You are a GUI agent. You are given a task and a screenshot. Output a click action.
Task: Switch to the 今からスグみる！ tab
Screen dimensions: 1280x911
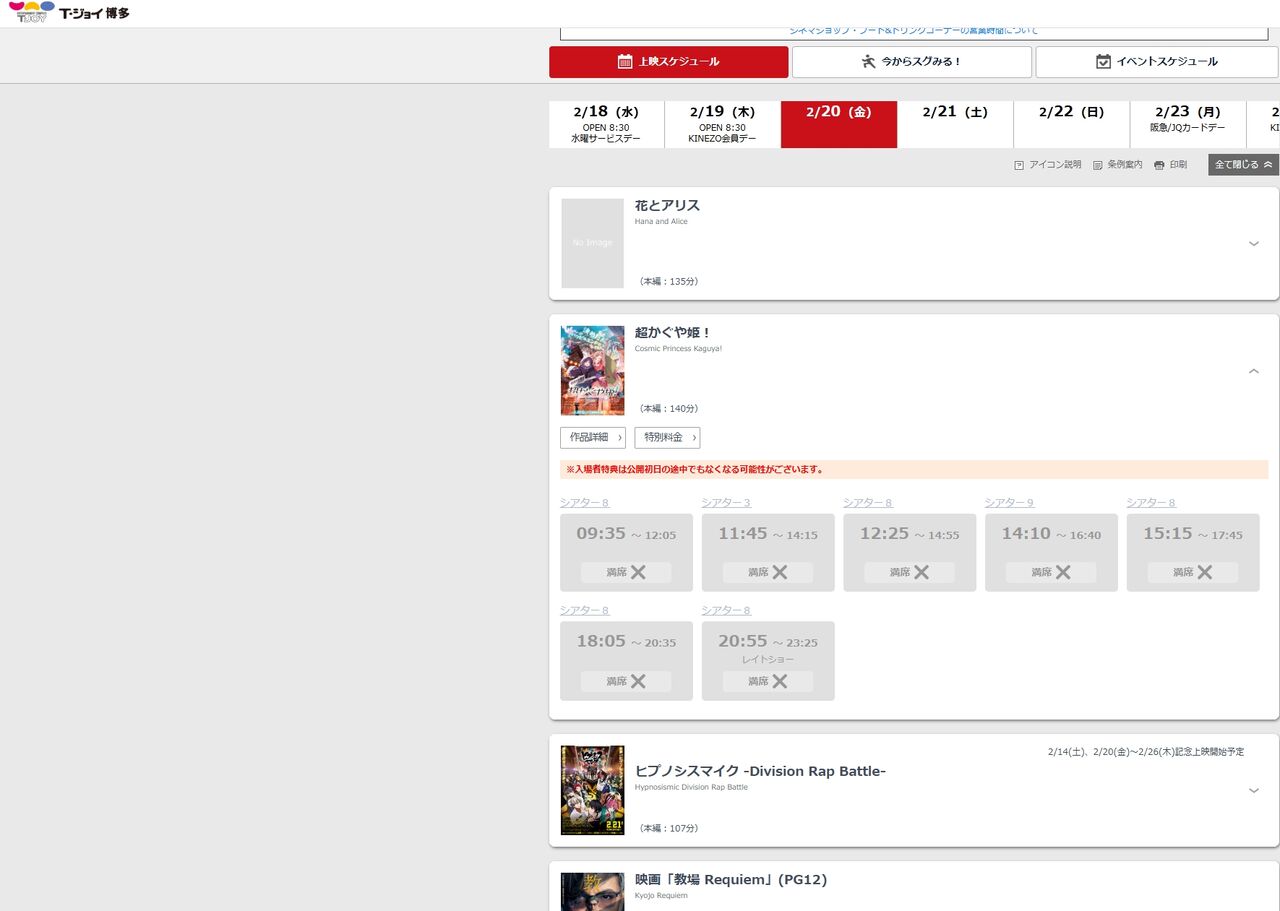point(911,62)
